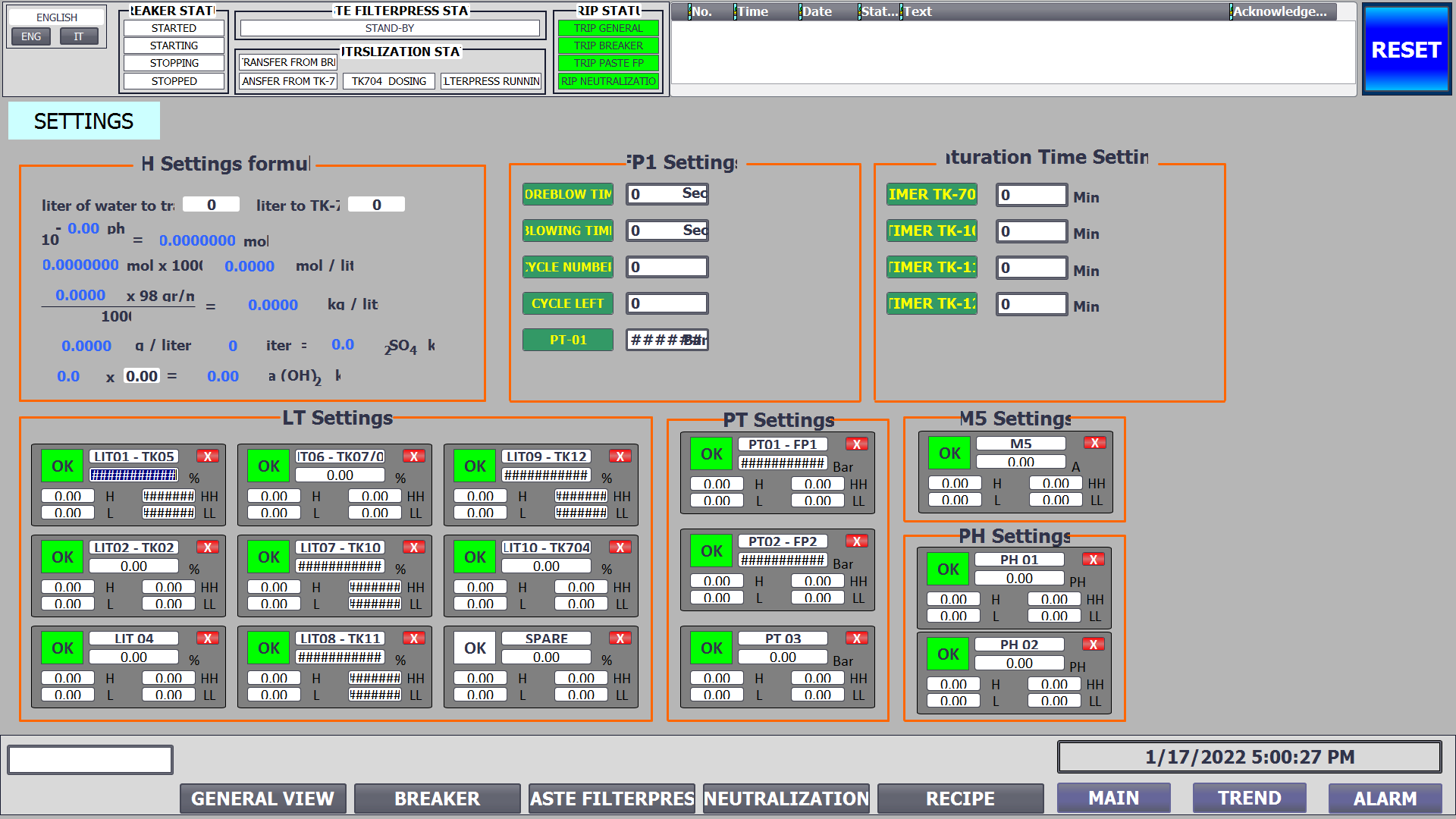Viewport: 1456px width, 819px height.
Task: Click red X on PT01 - FP1
Action: [857, 444]
